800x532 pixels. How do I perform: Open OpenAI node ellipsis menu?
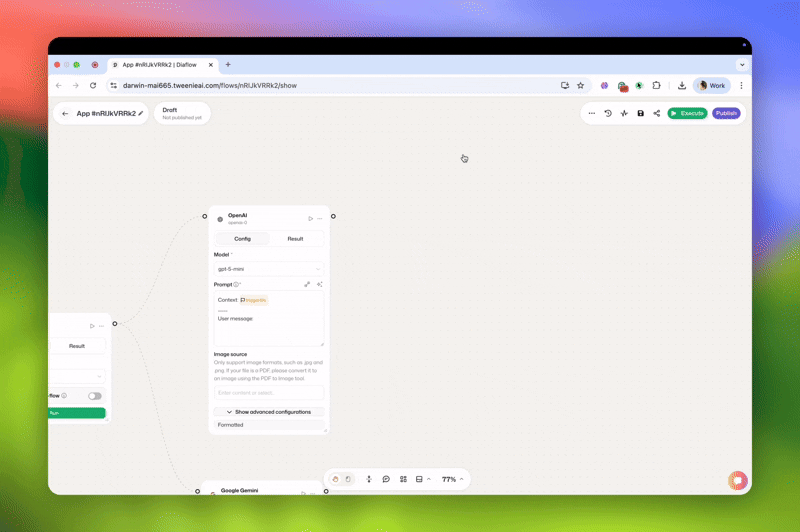point(320,218)
